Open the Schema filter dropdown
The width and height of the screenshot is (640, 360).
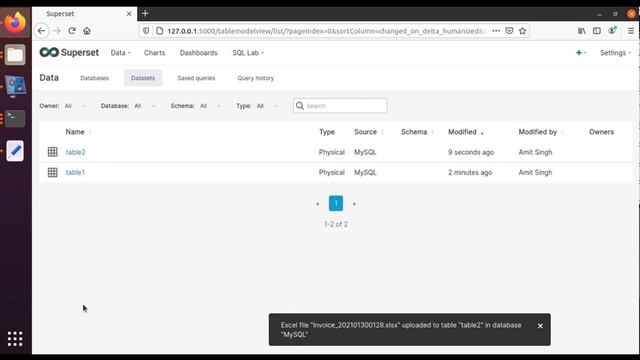click(x=210, y=106)
